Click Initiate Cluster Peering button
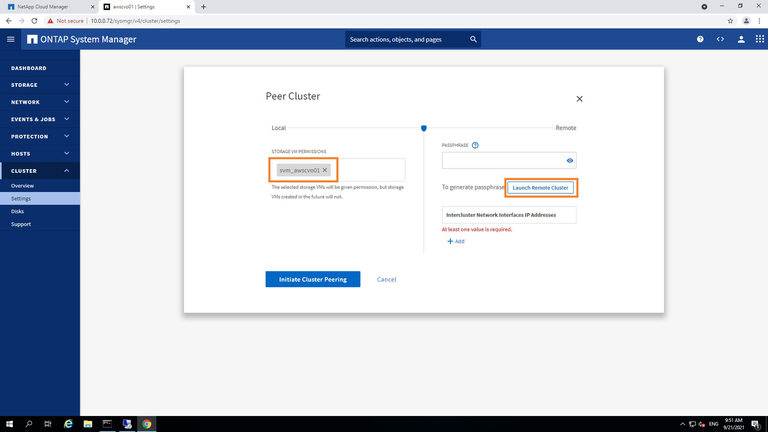This screenshot has height=432, width=768. [x=312, y=279]
